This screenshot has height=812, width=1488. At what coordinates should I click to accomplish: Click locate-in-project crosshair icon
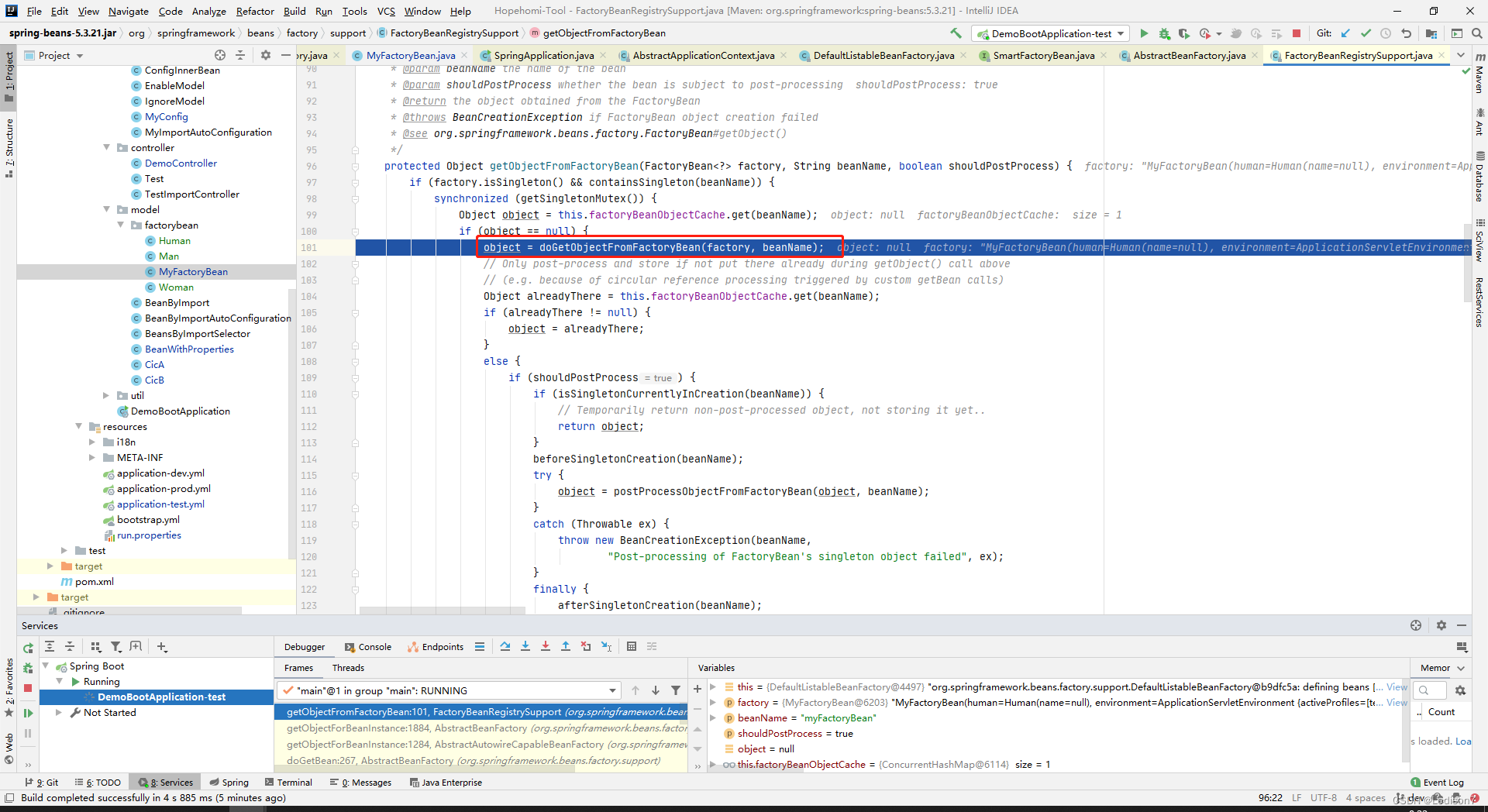[x=220, y=55]
